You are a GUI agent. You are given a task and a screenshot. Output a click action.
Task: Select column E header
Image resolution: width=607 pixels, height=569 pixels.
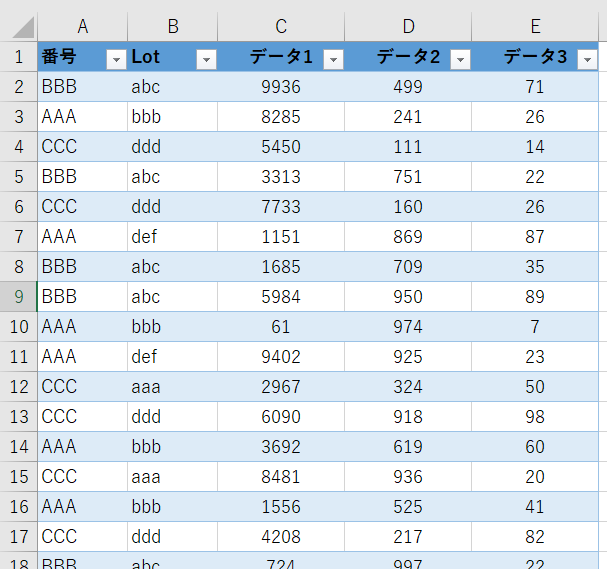(x=535, y=27)
